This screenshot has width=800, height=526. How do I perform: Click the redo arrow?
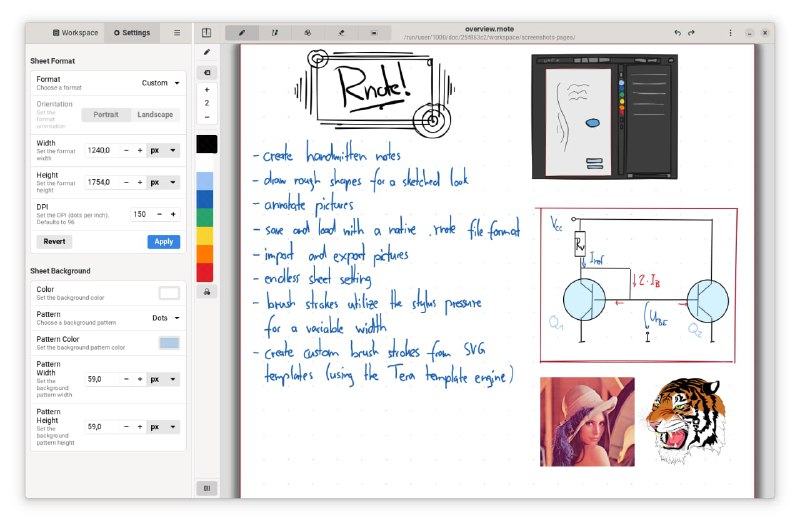tap(692, 33)
